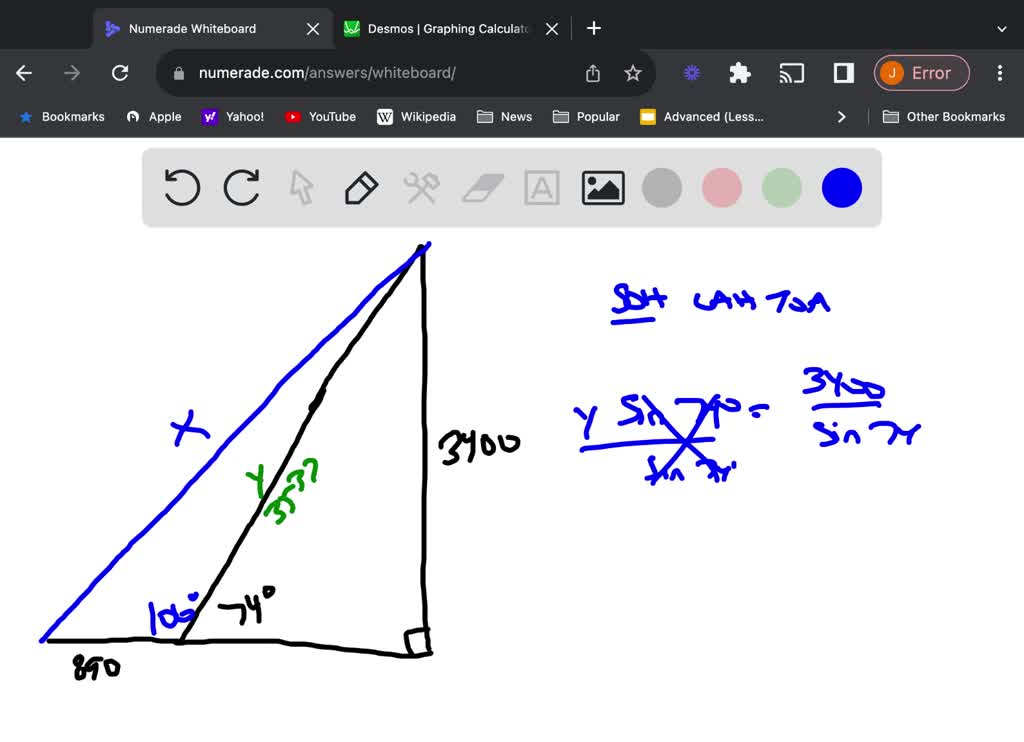Open the shapes/tools icon on the toolbar

pyautogui.click(x=421, y=187)
